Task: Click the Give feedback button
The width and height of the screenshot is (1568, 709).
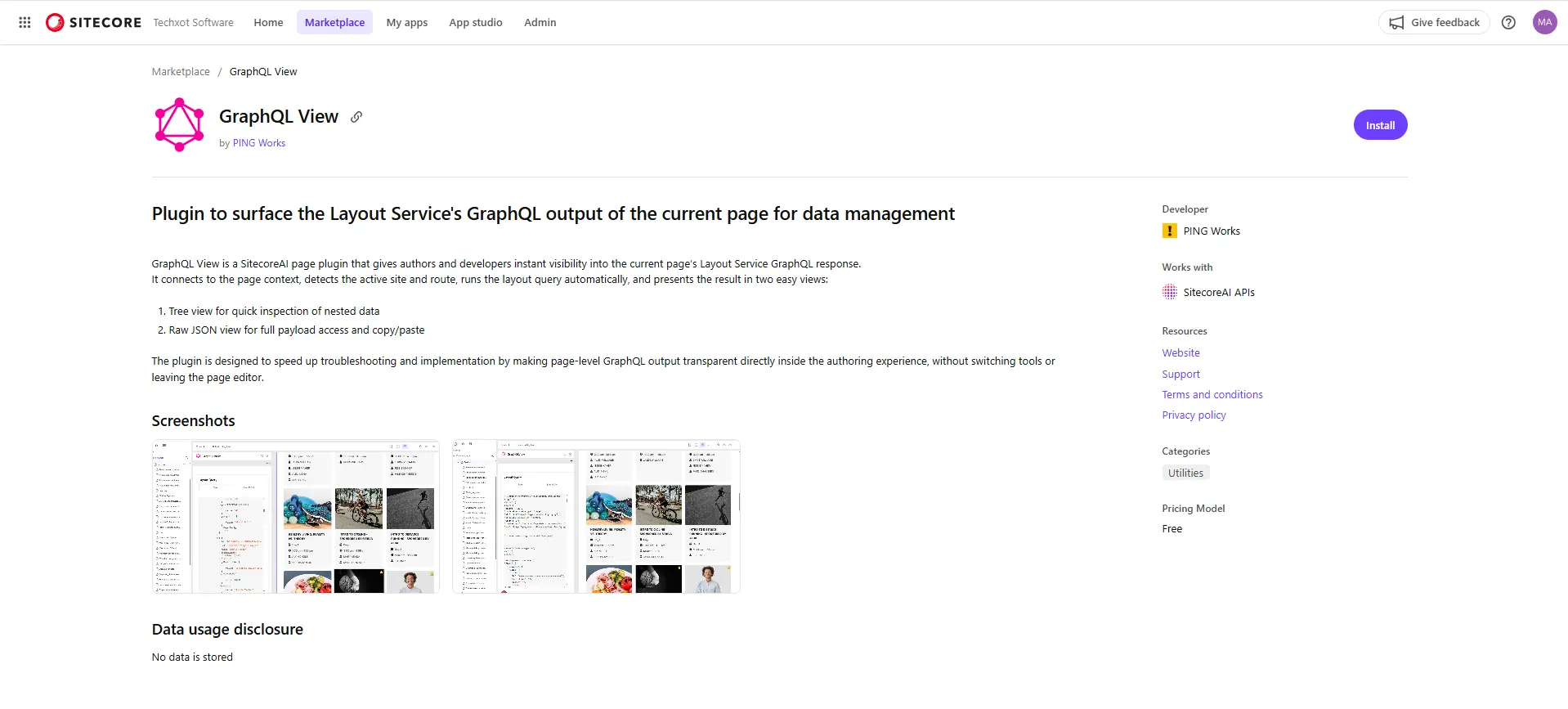Action: (1434, 23)
